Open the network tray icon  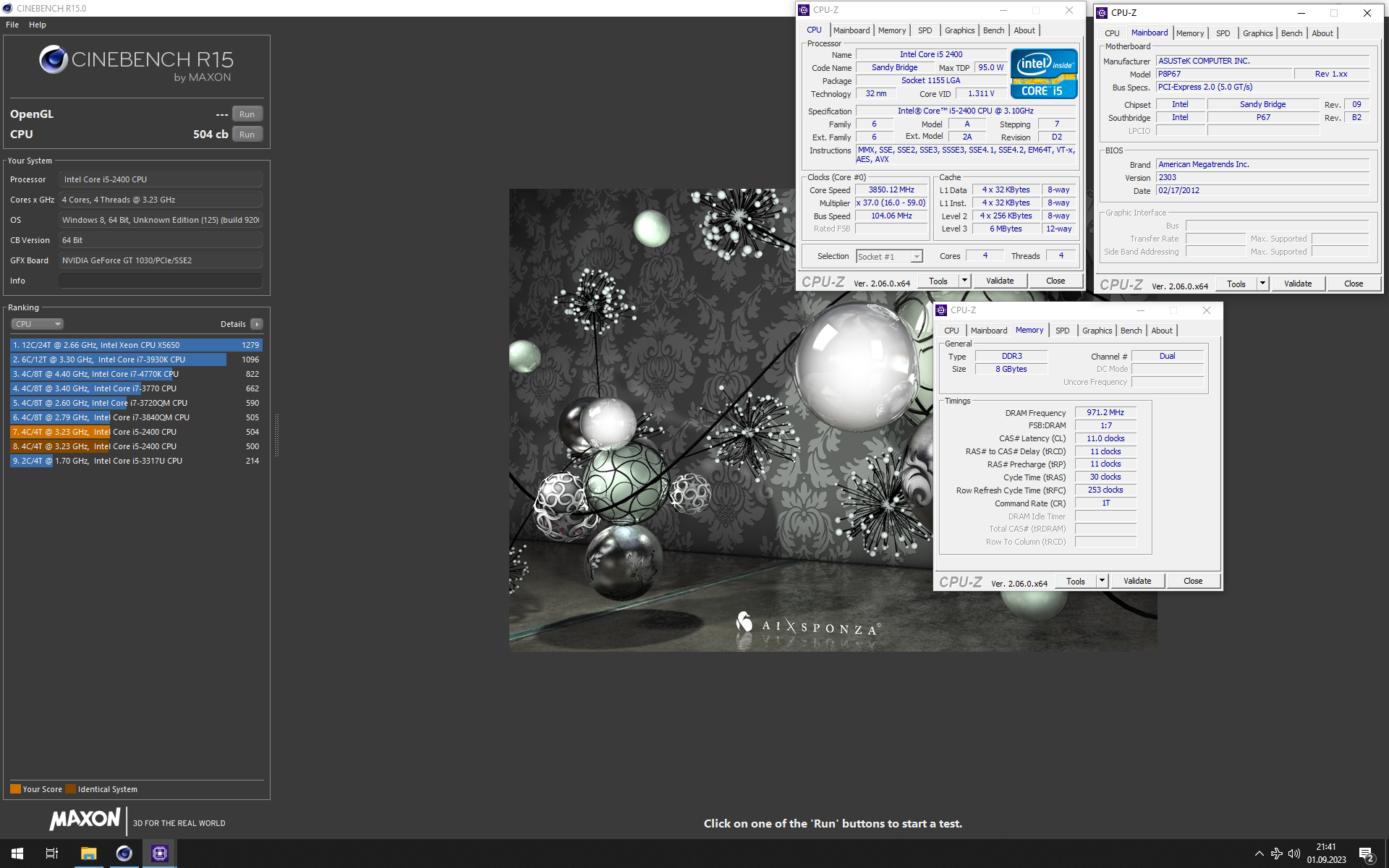[1277, 854]
